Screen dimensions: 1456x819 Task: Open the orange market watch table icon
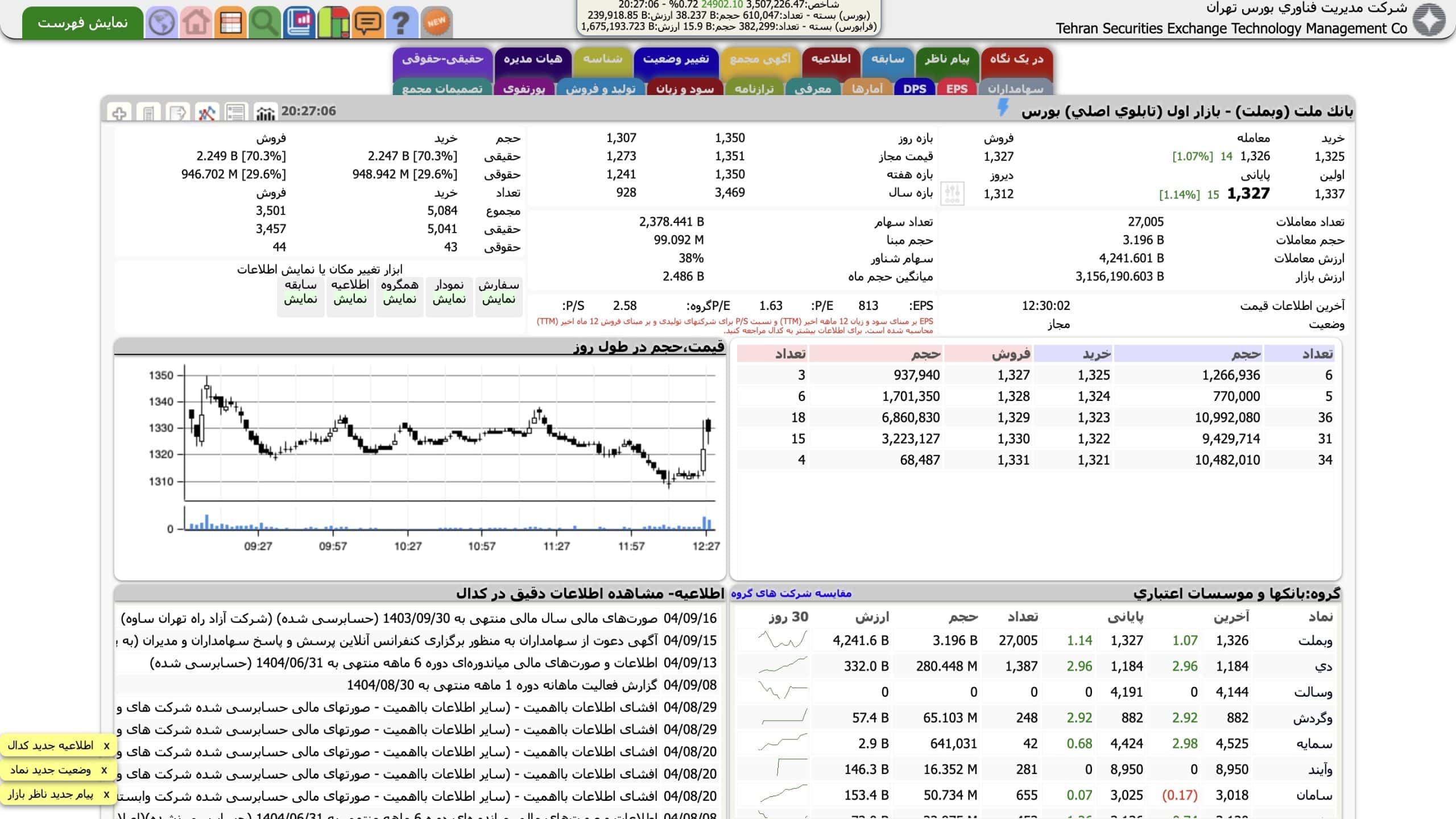tap(230, 23)
